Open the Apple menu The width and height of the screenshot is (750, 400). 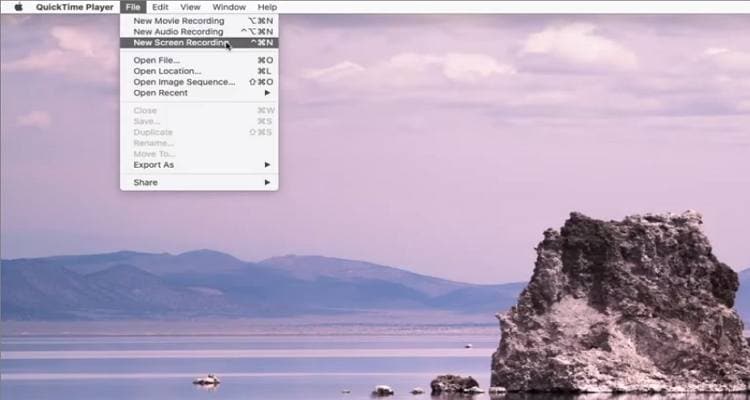pos(18,7)
